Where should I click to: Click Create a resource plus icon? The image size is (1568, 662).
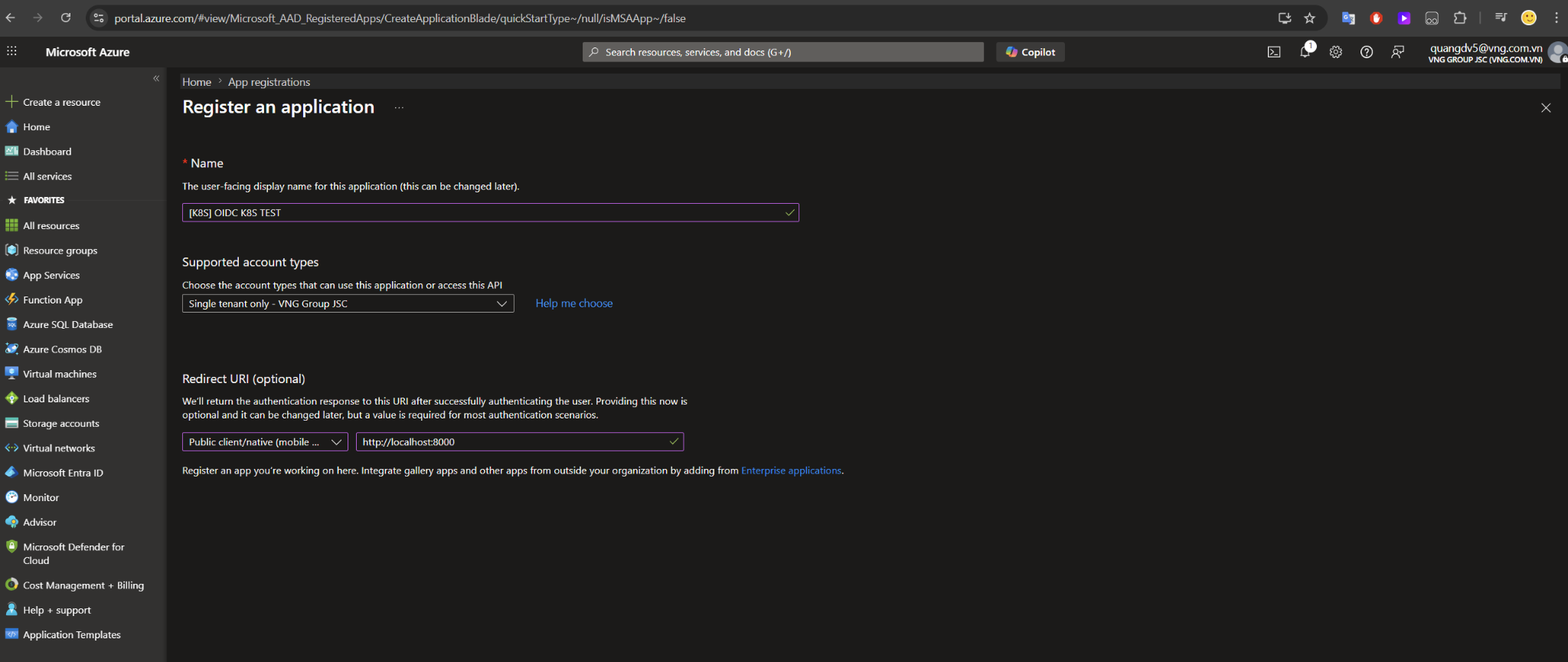click(x=11, y=102)
